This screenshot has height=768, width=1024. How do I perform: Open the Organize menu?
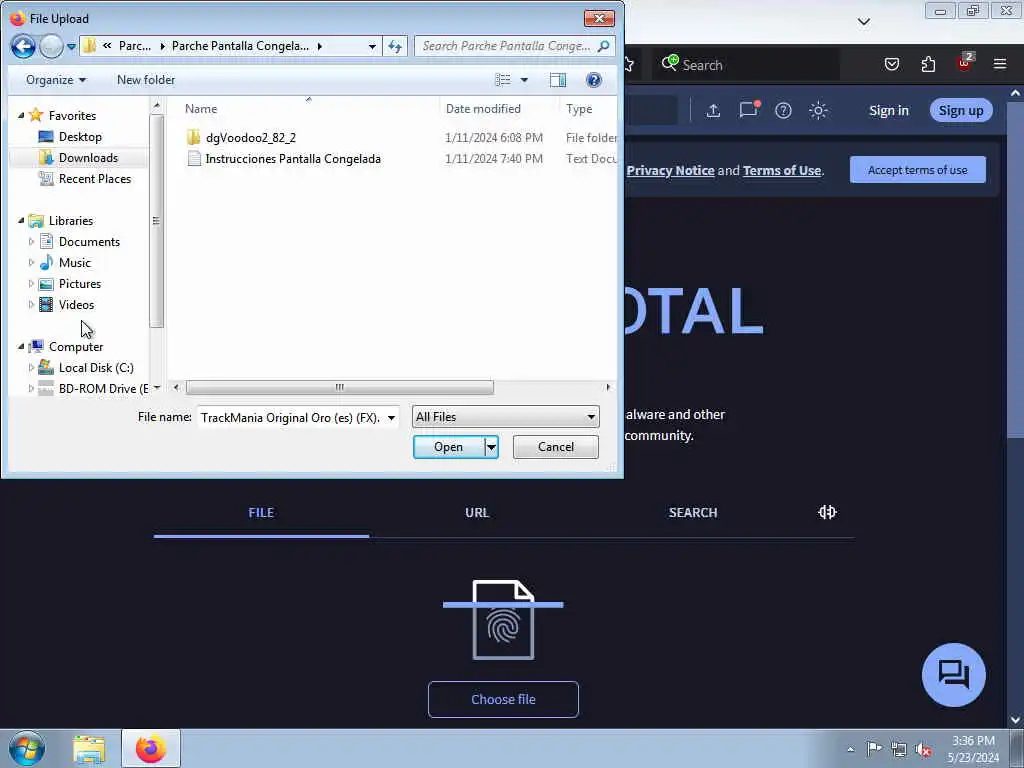click(56, 80)
